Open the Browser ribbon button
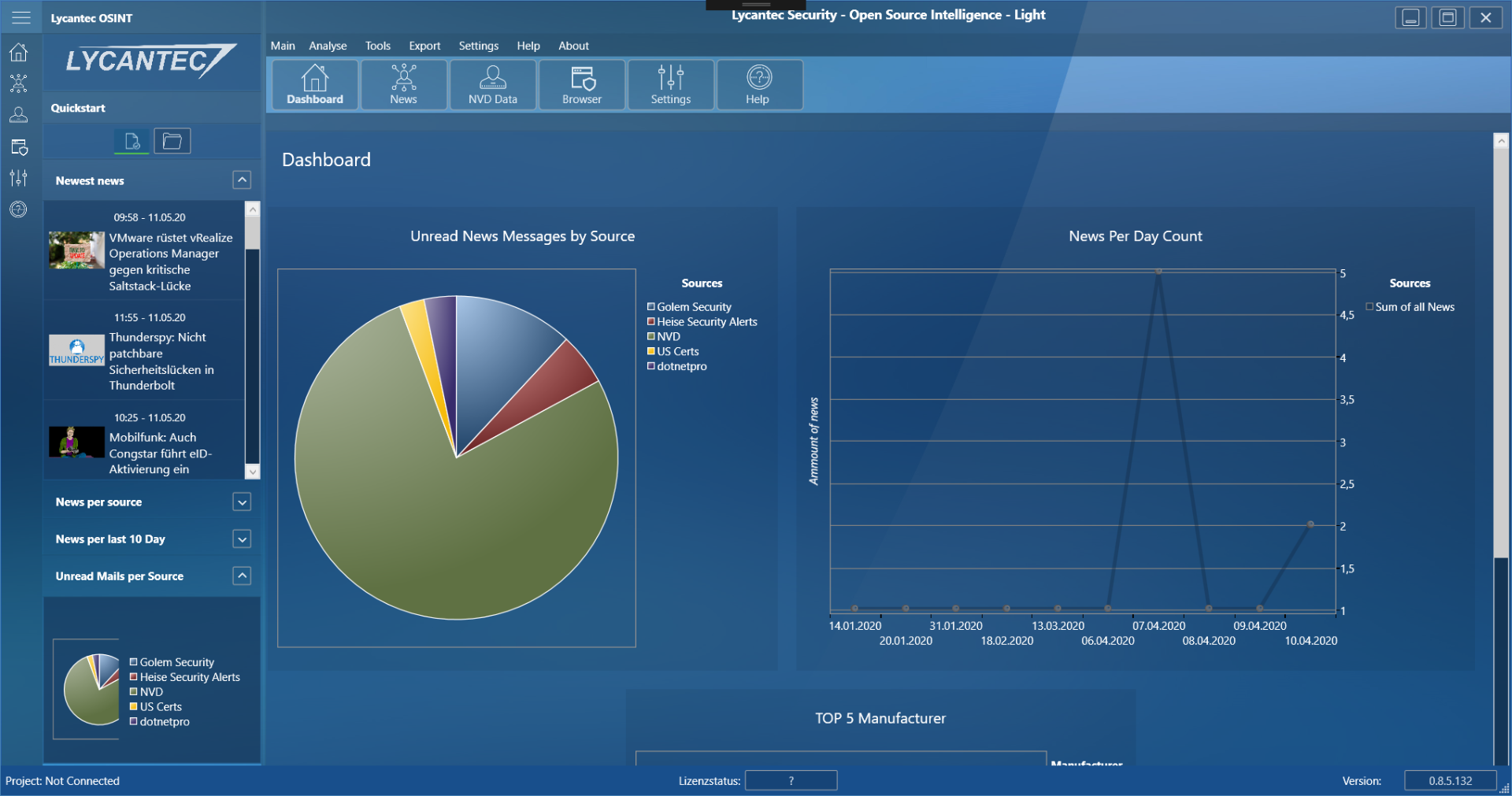The height and width of the screenshot is (796, 1512). click(582, 84)
